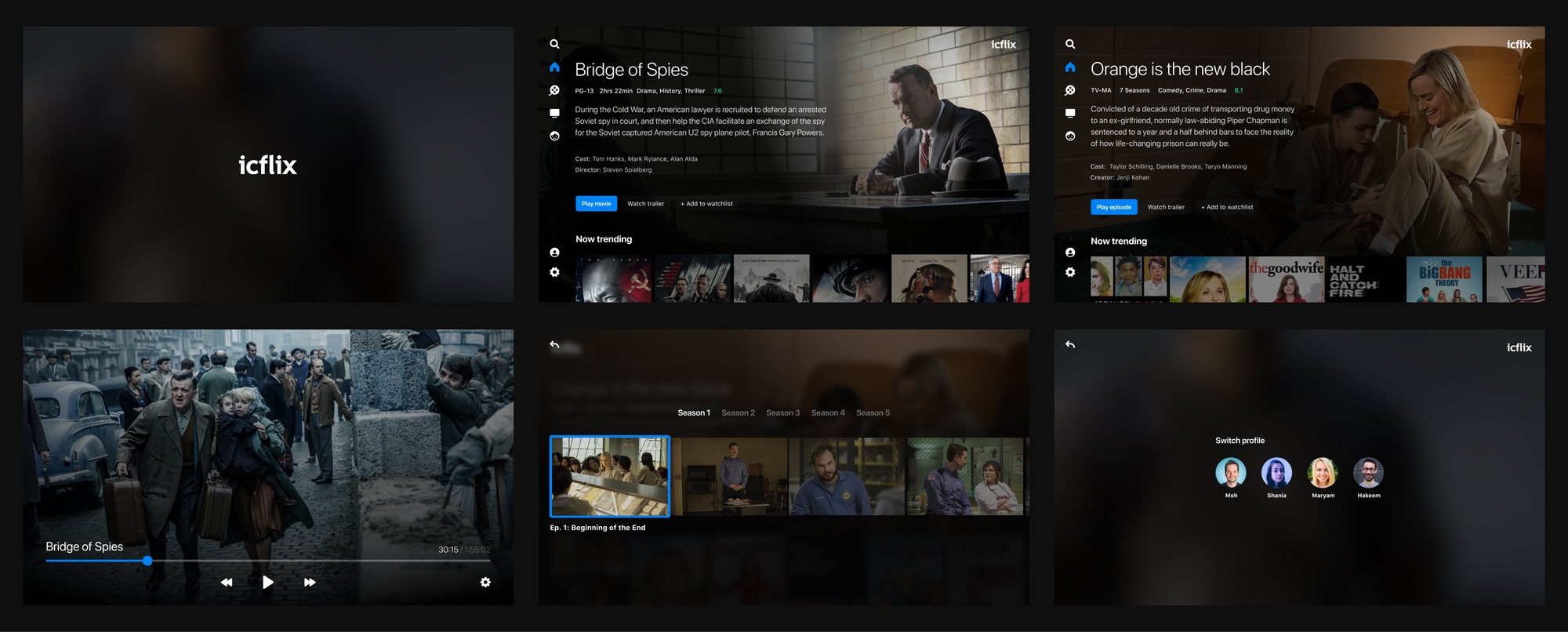Open first trending poster with hammer and sickle

614,278
